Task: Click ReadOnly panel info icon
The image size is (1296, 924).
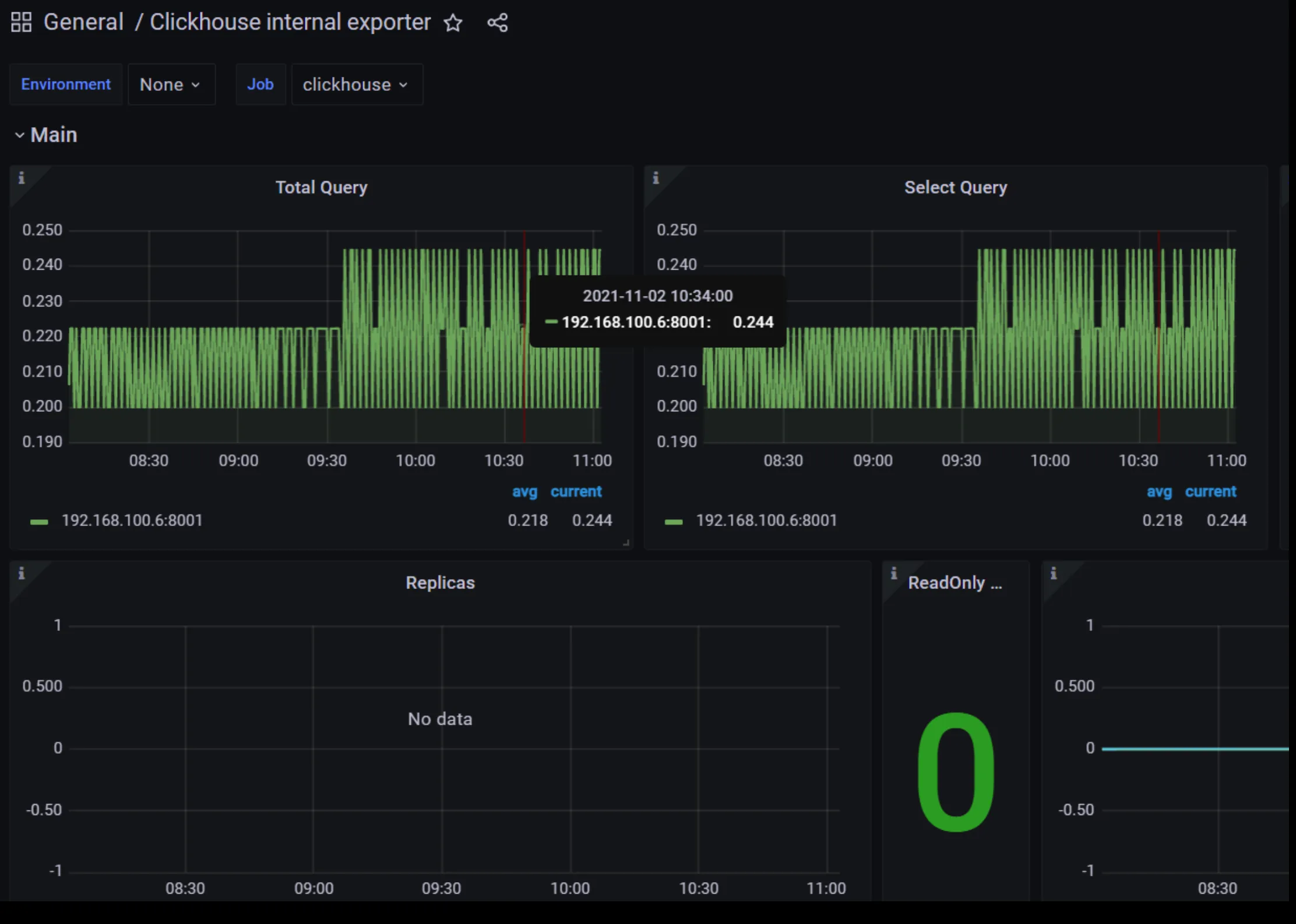Action: (x=893, y=573)
